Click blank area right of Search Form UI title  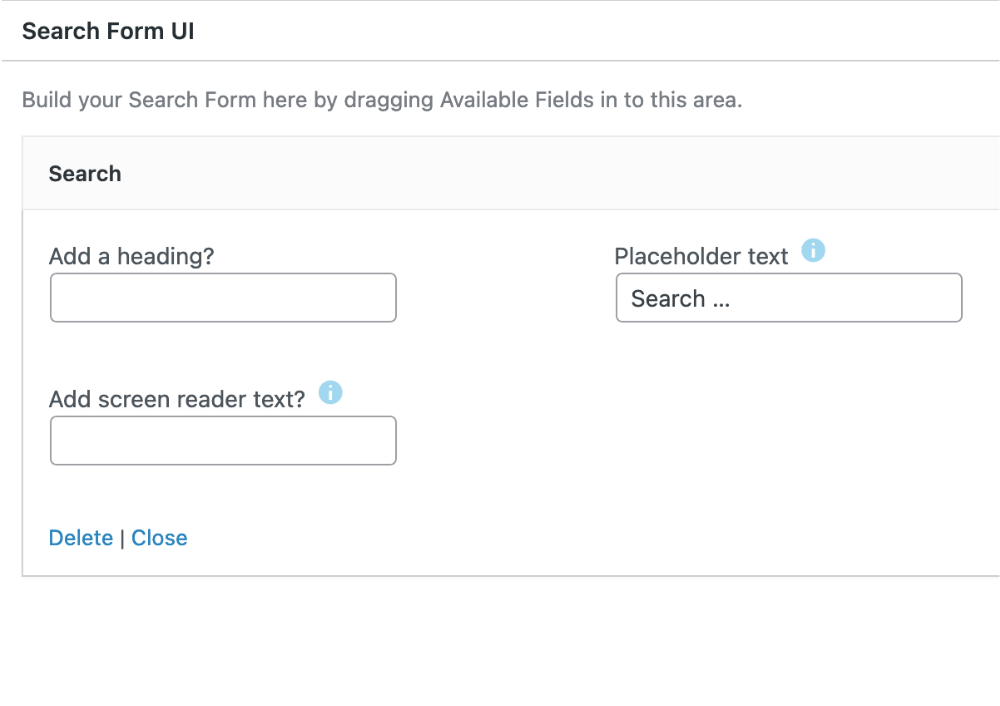tap(600, 31)
